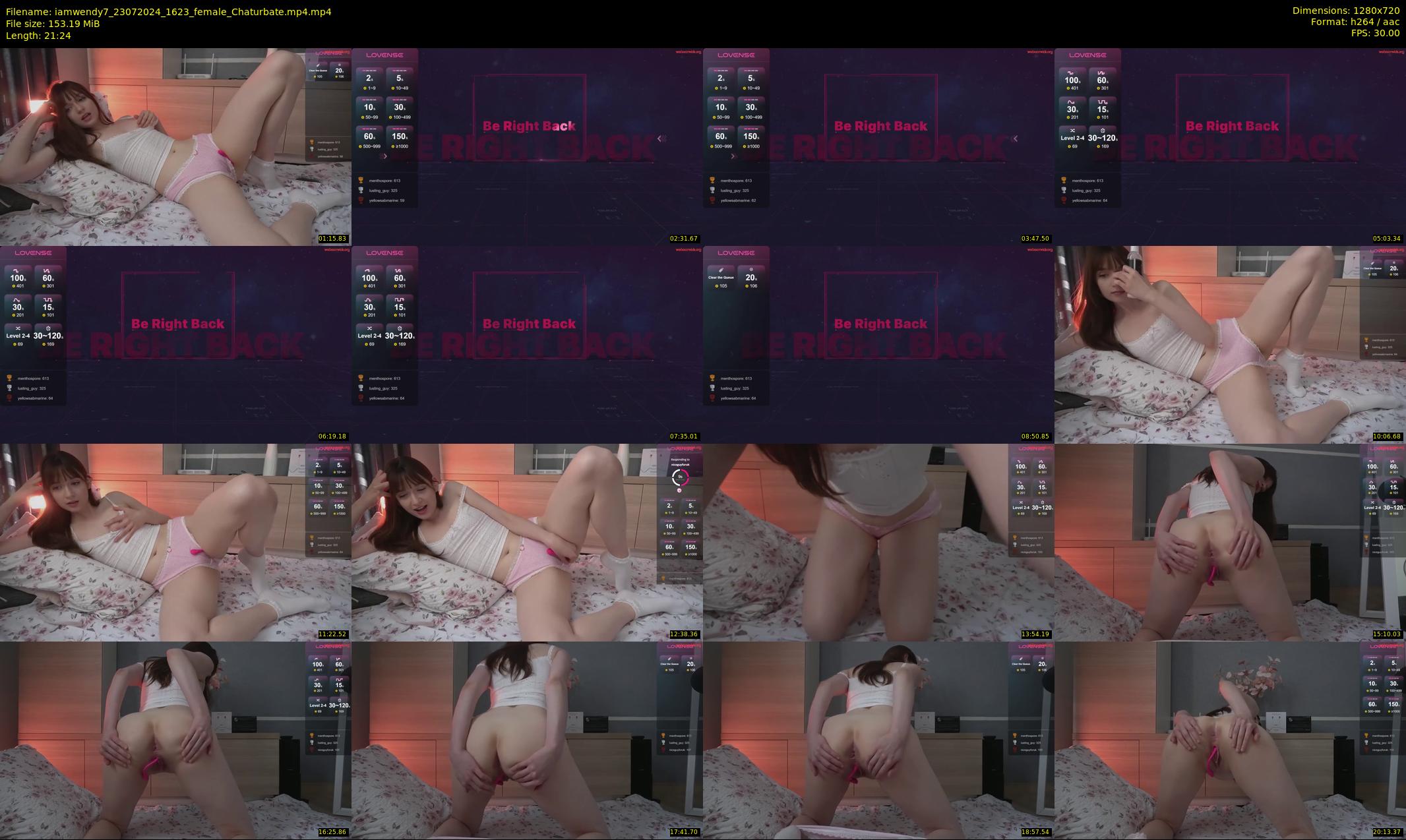The height and width of the screenshot is (840, 1406).
Task: Open the thumbnail stamped 08:50.85
Action: pyautogui.click(x=878, y=344)
